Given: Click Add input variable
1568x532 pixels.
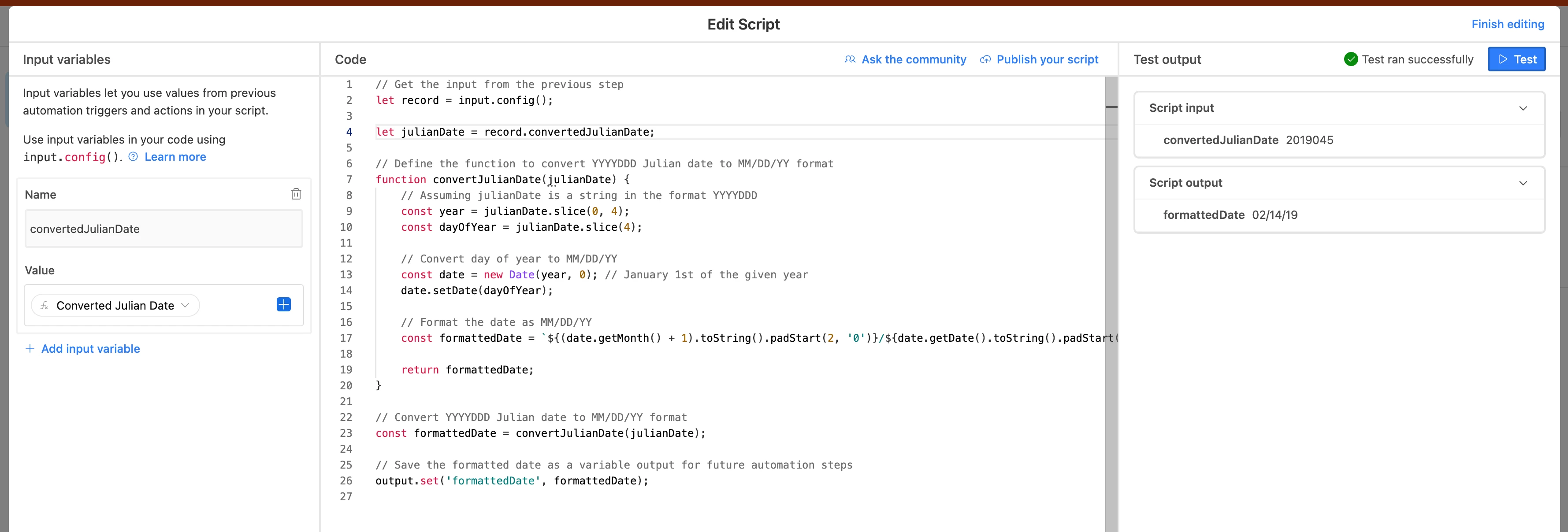Looking at the screenshot, I should click(91, 348).
